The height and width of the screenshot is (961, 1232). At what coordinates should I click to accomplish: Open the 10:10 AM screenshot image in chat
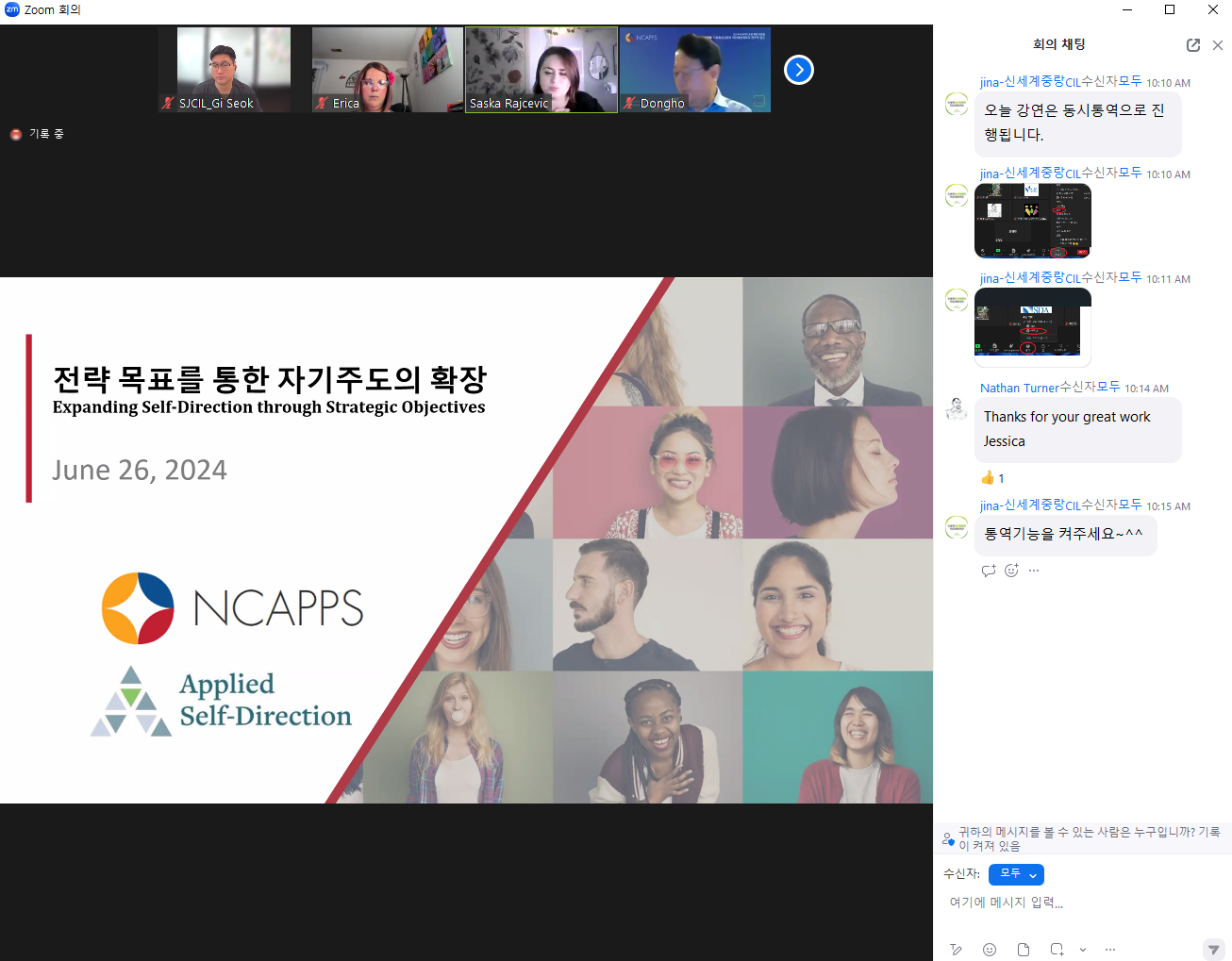tap(1033, 221)
